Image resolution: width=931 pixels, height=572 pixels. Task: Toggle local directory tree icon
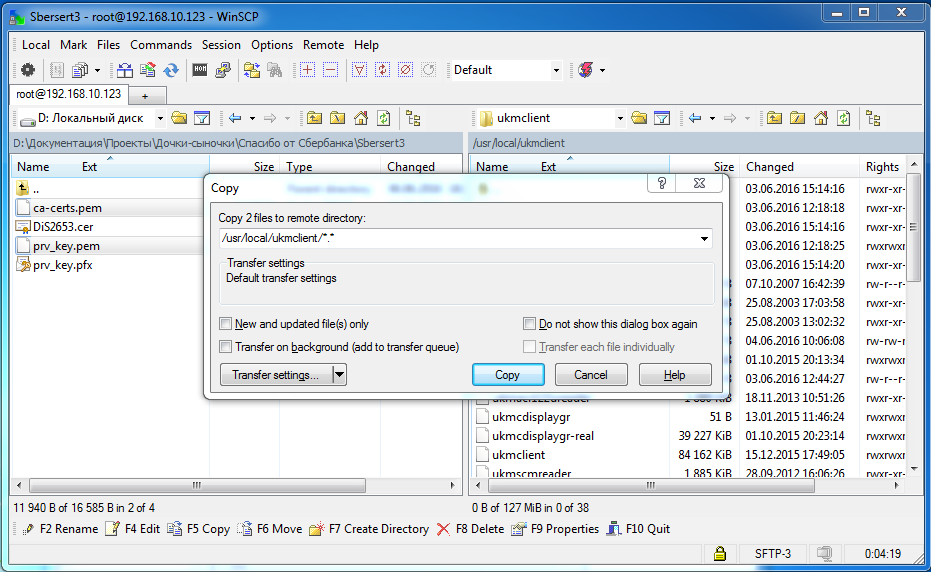click(x=413, y=118)
